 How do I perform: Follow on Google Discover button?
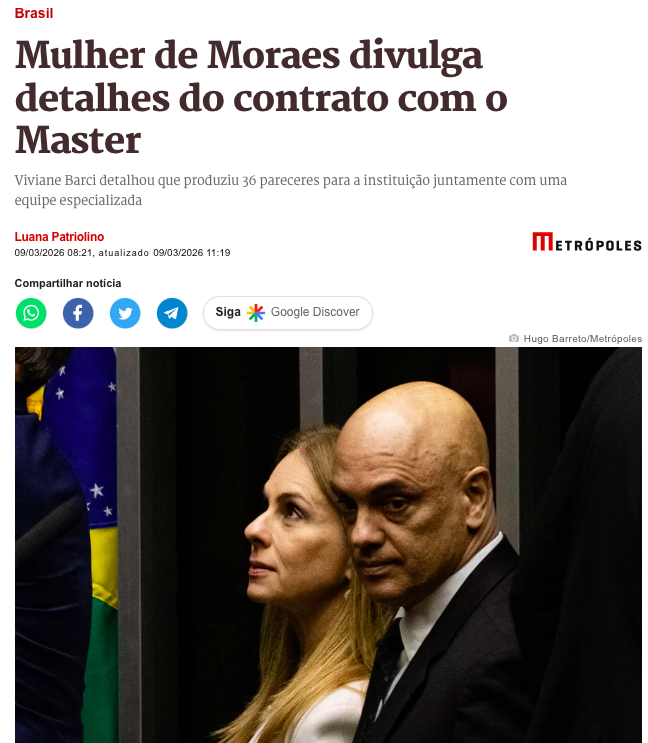[288, 313]
